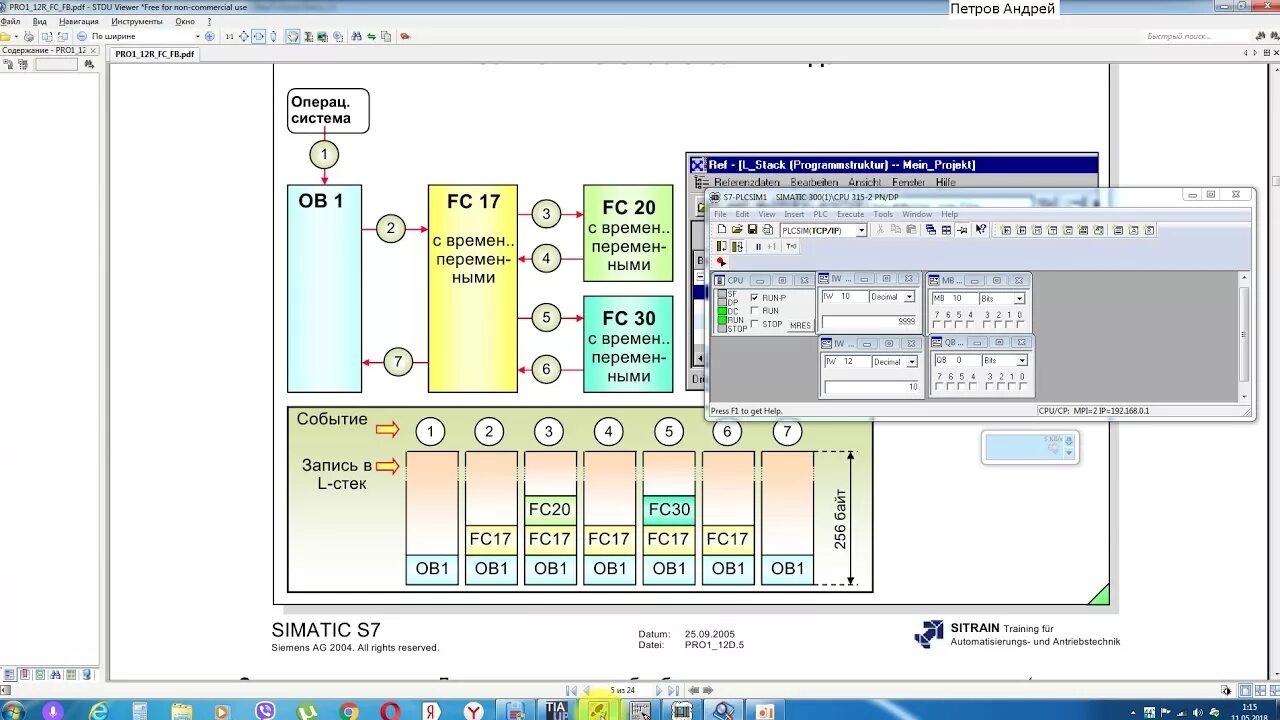Click the Google Chrome taskbar icon

(349, 711)
